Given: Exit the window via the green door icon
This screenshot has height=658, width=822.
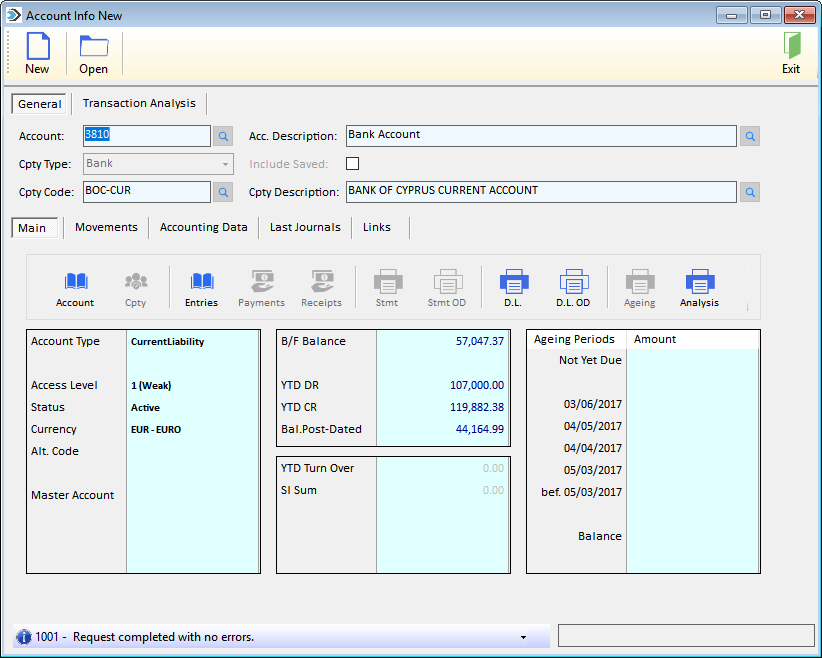Looking at the screenshot, I should point(792,46).
